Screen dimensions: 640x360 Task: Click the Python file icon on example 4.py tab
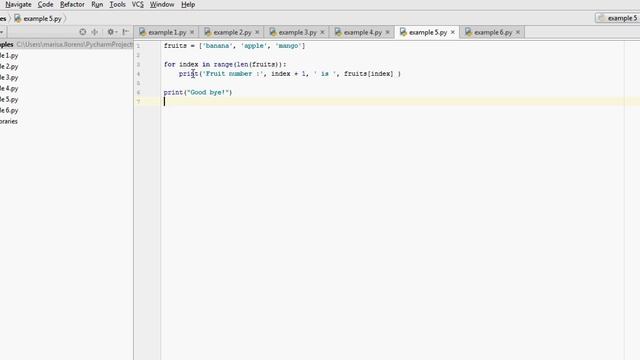click(338, 32)
